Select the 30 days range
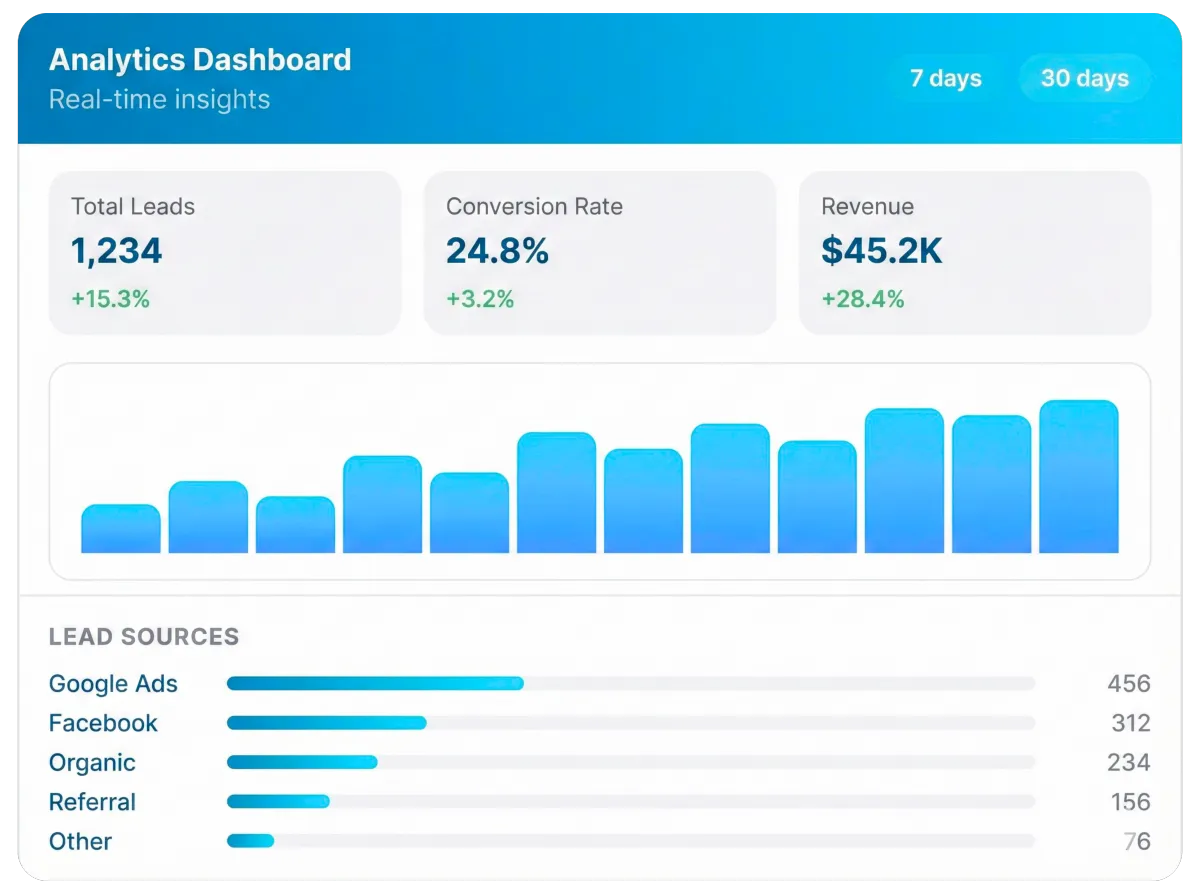This screenshot has height=894, width=1200. coord(1085,78)
